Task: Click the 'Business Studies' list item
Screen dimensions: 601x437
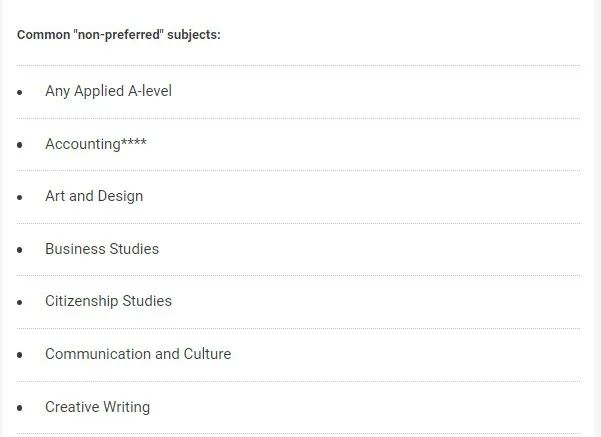Action: click(x=102, y=249)
